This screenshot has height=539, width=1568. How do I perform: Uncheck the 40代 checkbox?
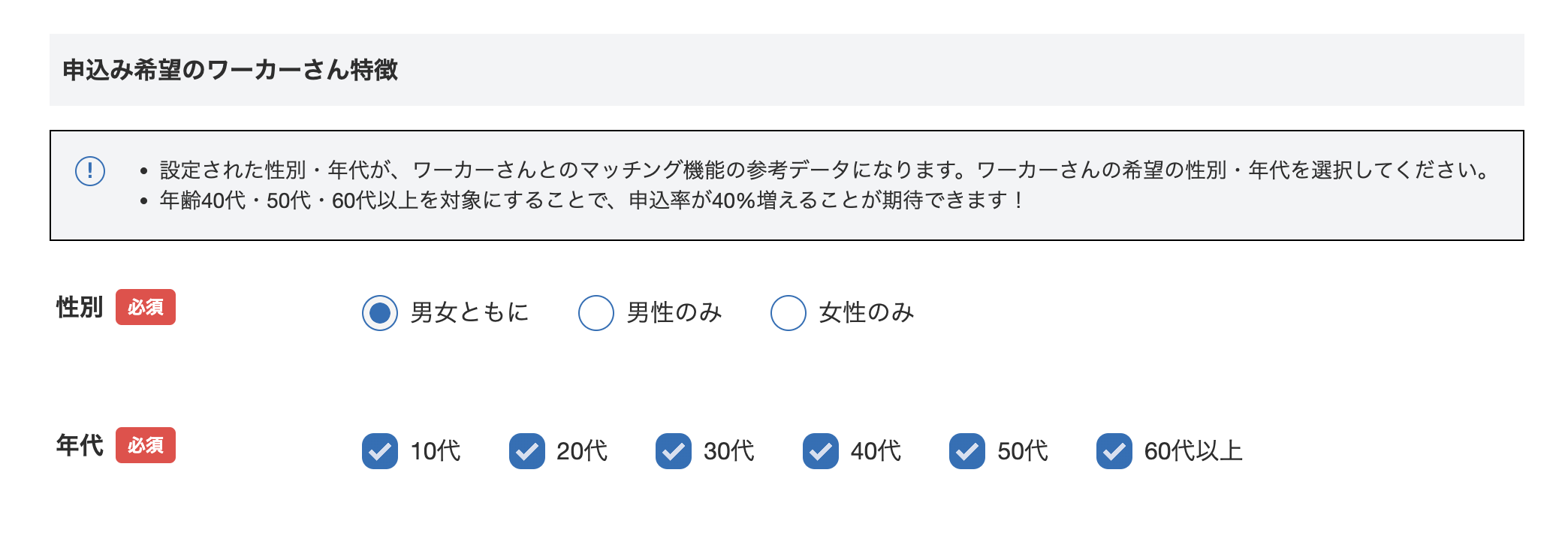click(x=822, y=451)
